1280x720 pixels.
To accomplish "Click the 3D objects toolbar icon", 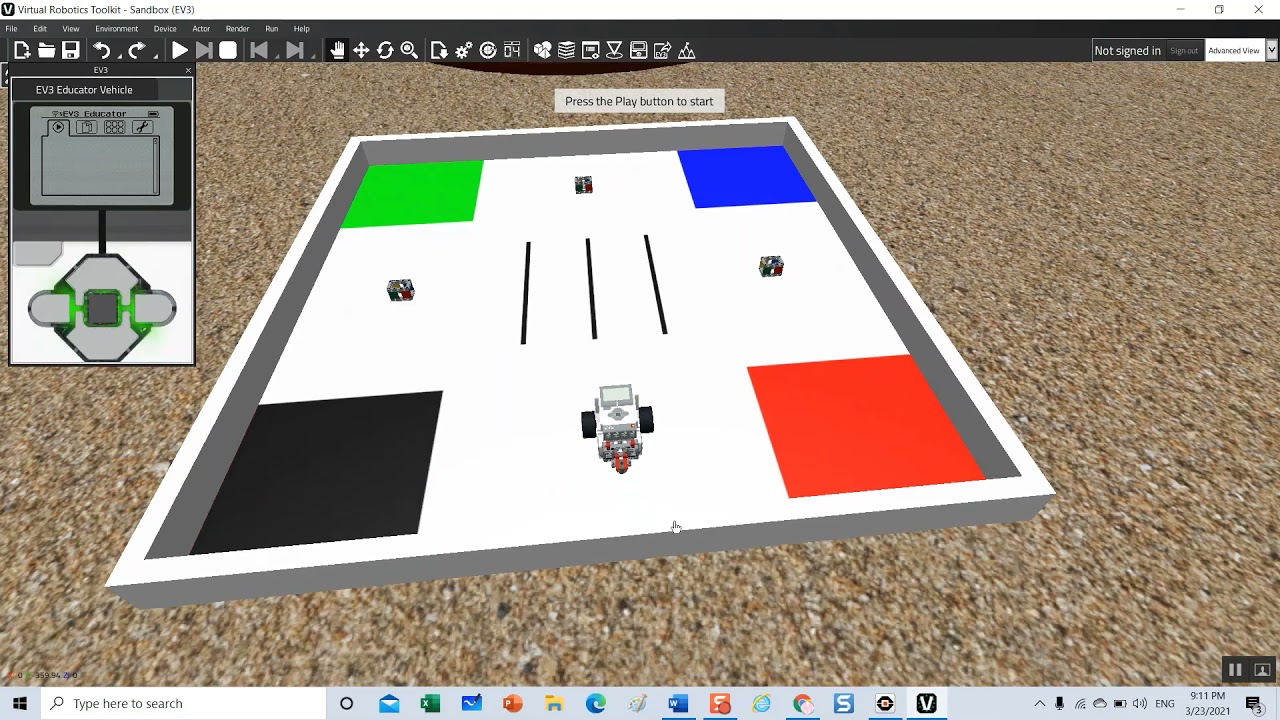I will point(542,50).
